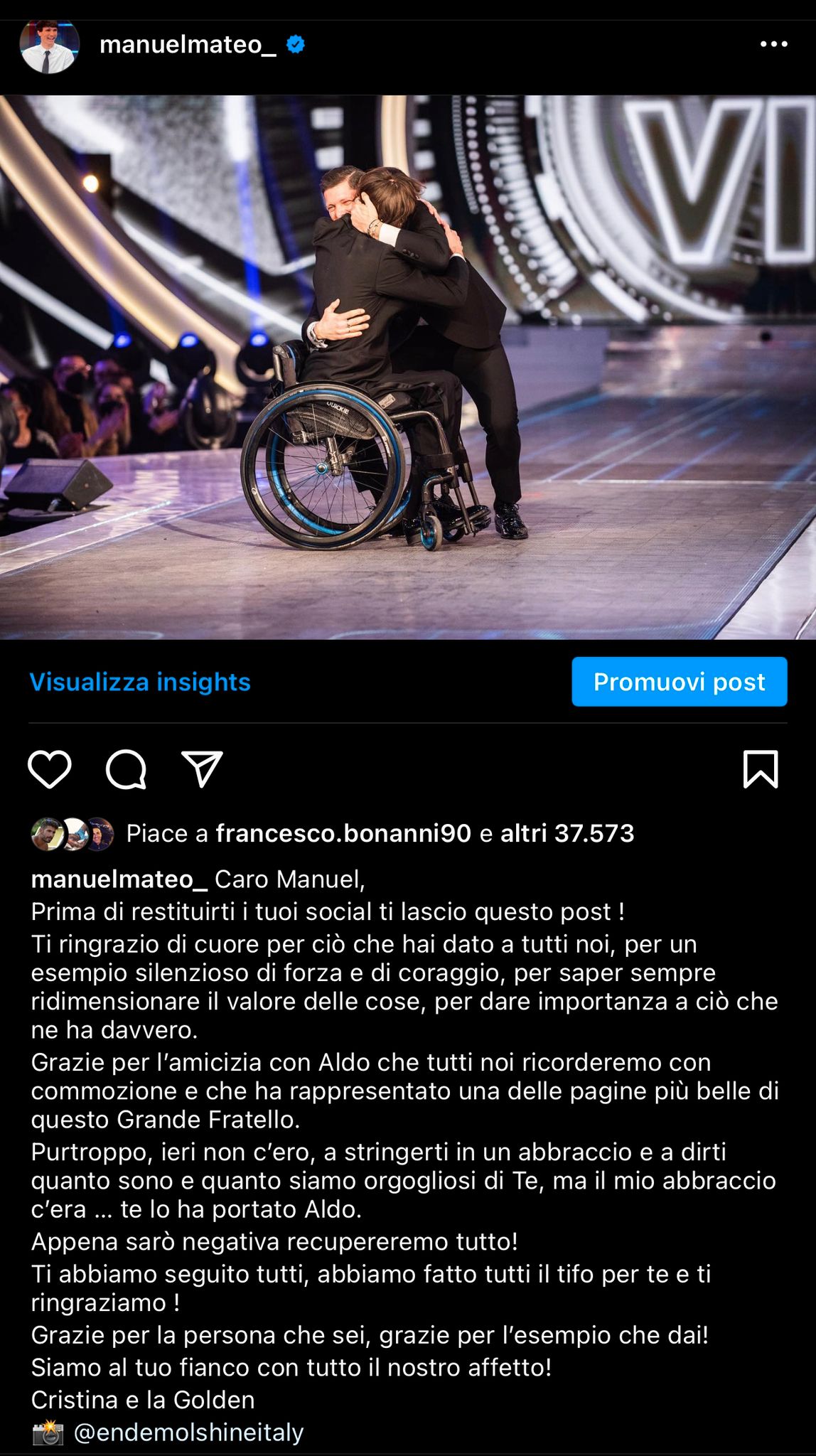Viewport: 816px width, 1456px height.
Task: Tap the caption paragraph mentioning Grande Fratello
Action: tap(405, 1091)
